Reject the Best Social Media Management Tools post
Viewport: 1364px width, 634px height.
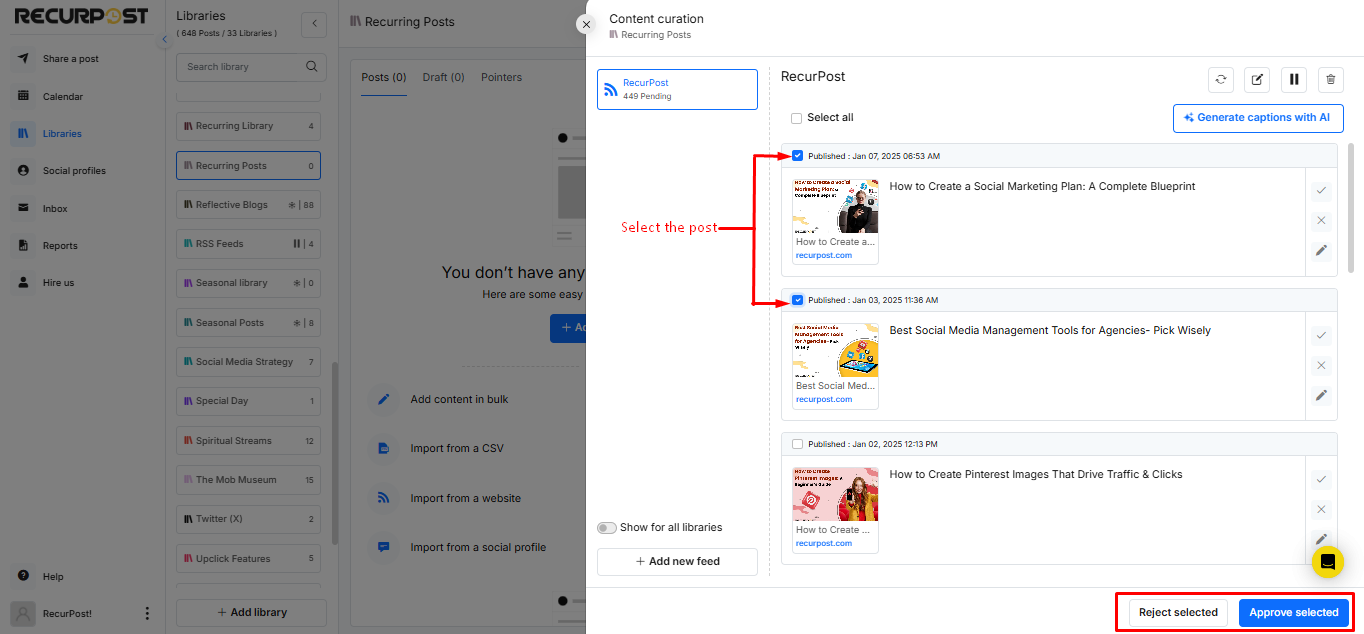click(x=1321, y=365)
